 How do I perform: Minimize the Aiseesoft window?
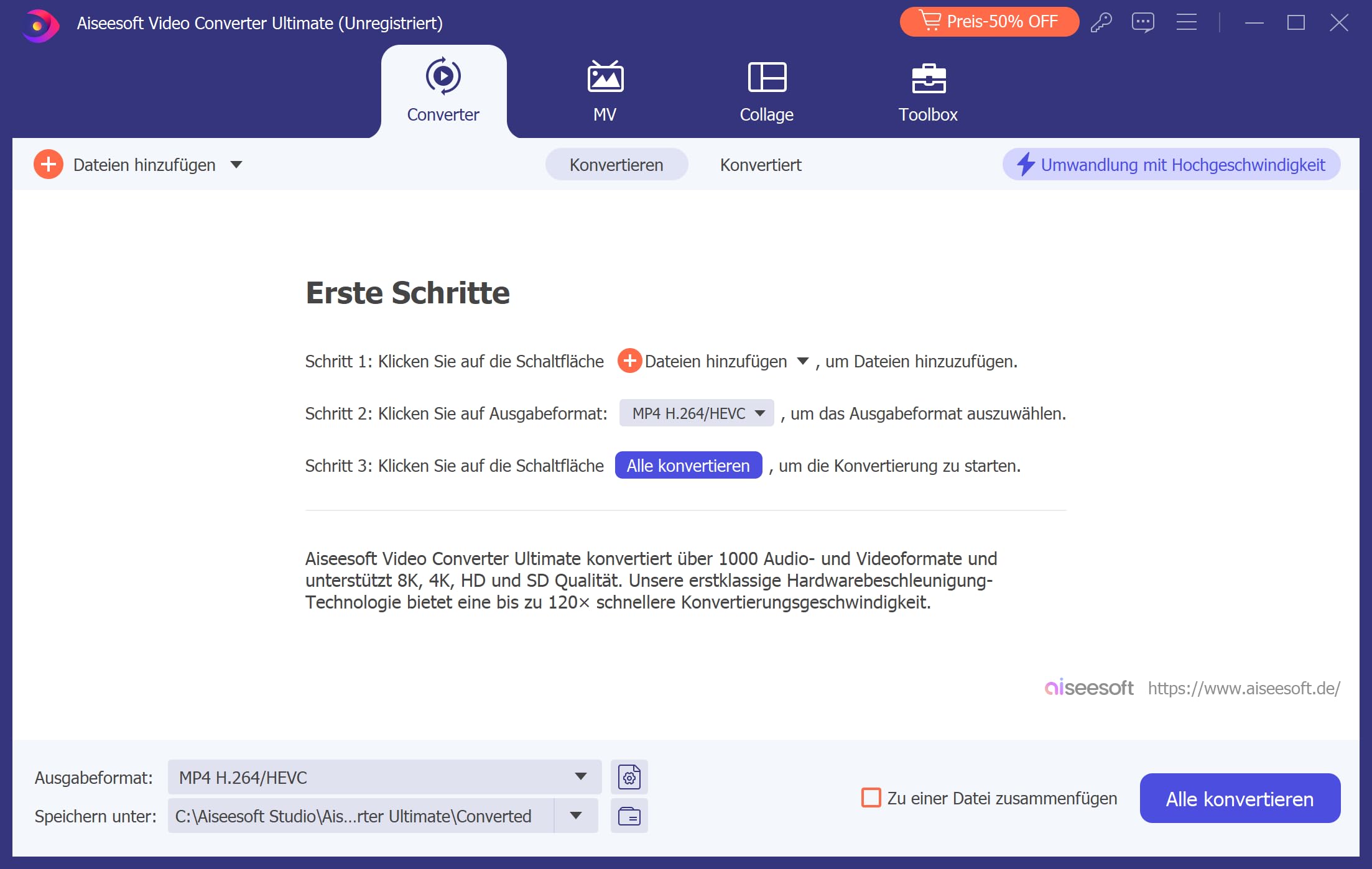tap(1254, 23)
